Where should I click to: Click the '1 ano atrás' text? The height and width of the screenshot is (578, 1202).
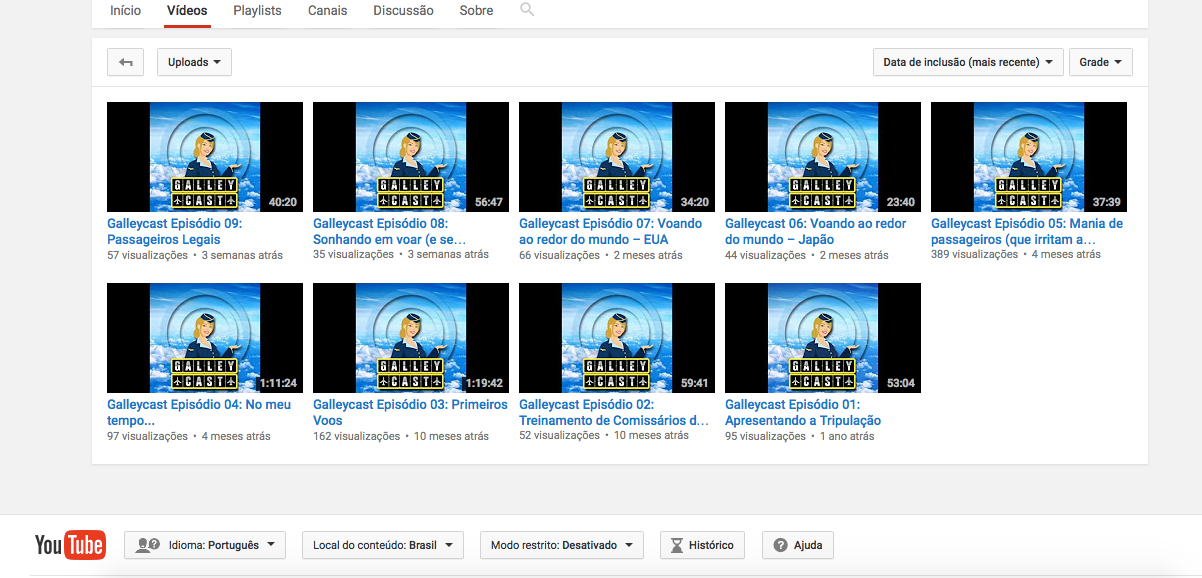pos(847,436)
